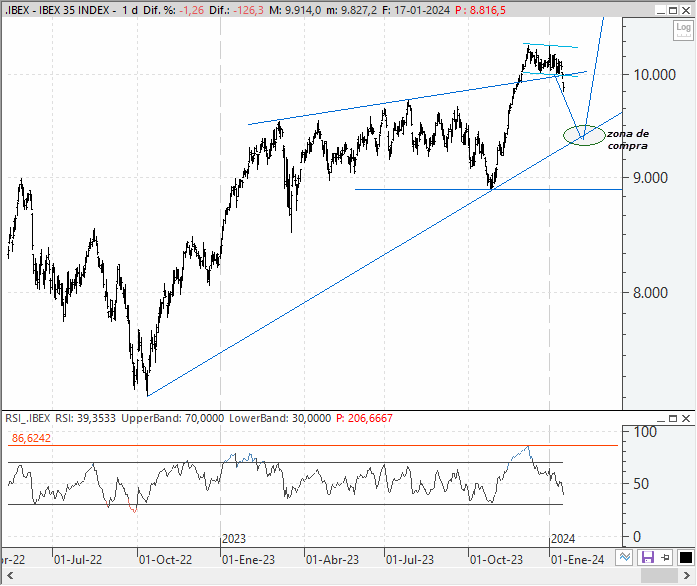Select the 'zona de compra' annotation text

tap(628, 140)
